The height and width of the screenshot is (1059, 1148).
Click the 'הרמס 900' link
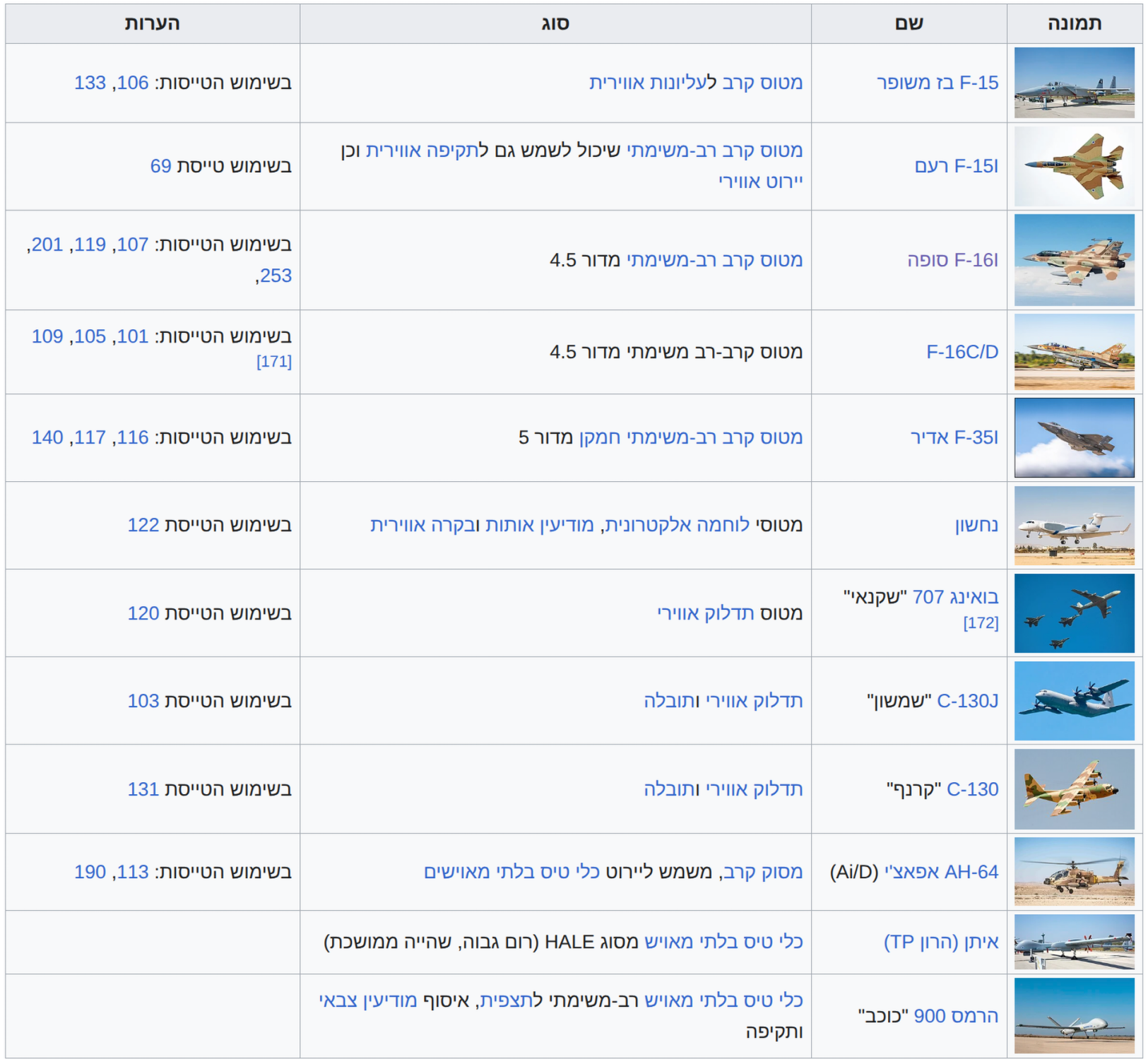click(x=956, y=1016)
